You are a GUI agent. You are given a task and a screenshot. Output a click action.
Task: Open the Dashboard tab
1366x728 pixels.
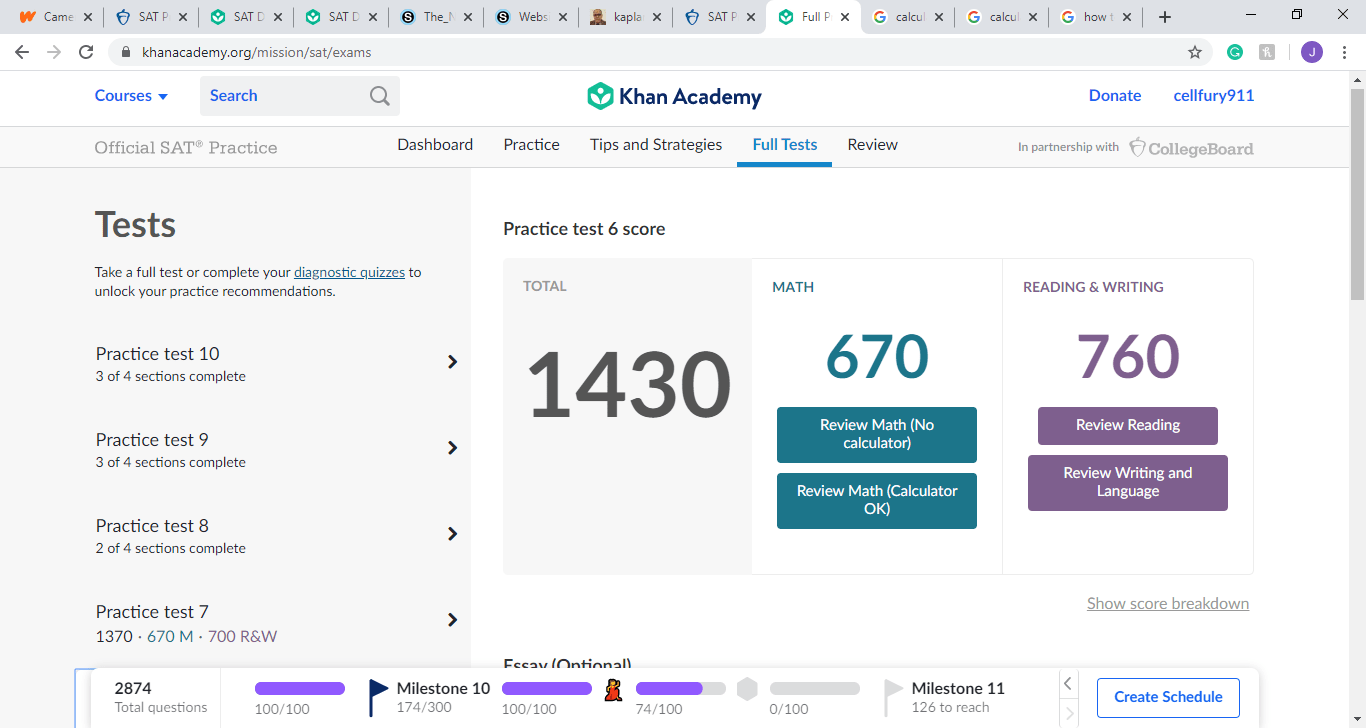[435, 145]
